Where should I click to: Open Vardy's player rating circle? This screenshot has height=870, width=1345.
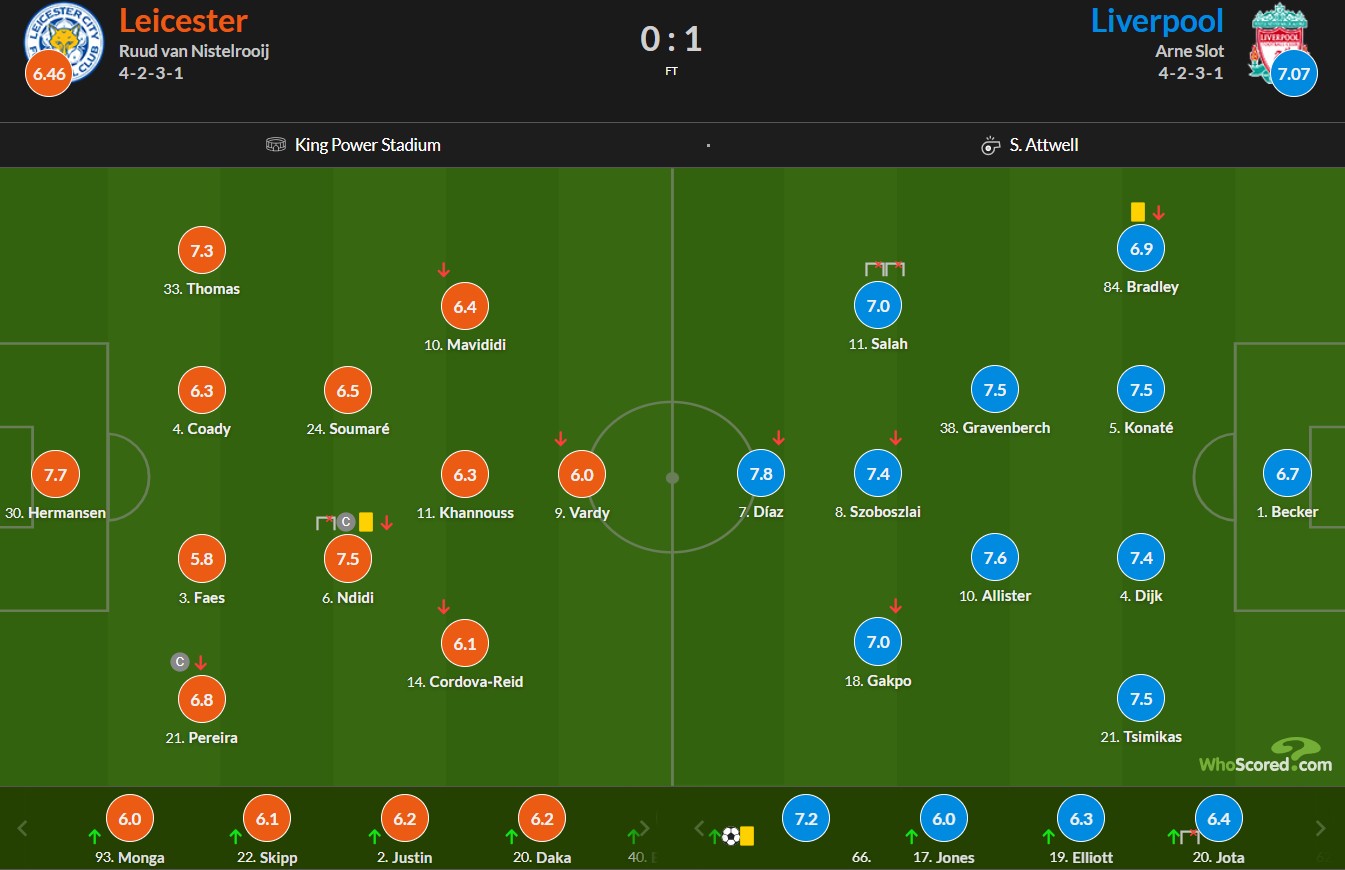click(x=582, y=475)
